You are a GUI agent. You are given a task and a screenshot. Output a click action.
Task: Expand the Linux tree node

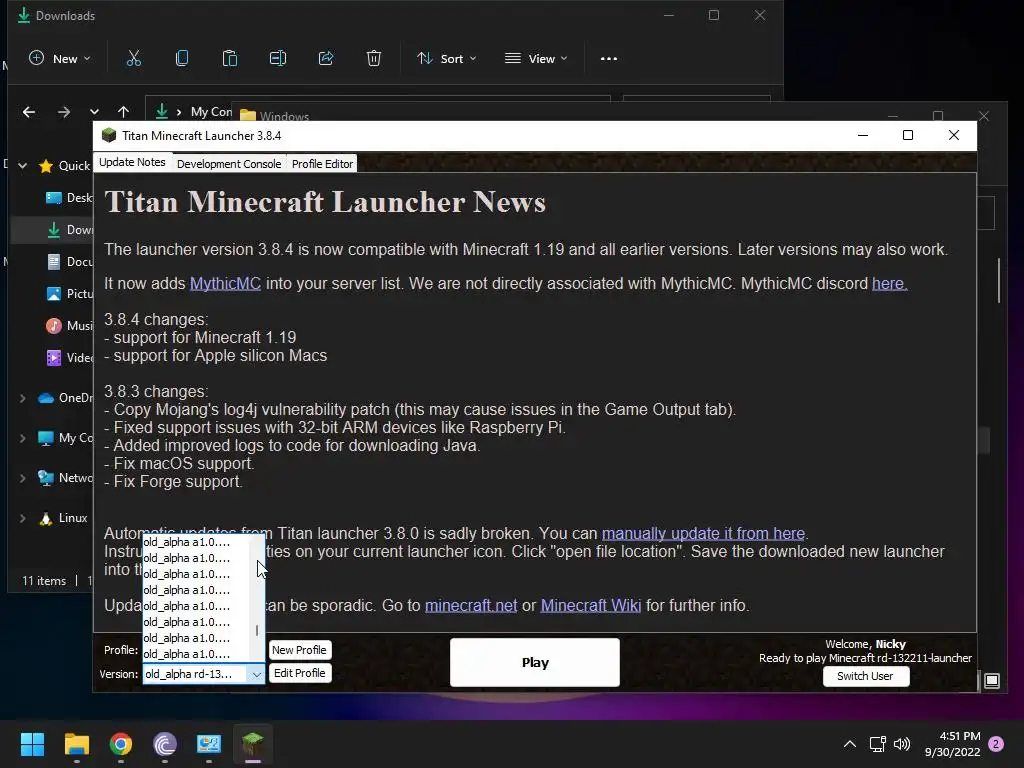click(x=23, y=518)
